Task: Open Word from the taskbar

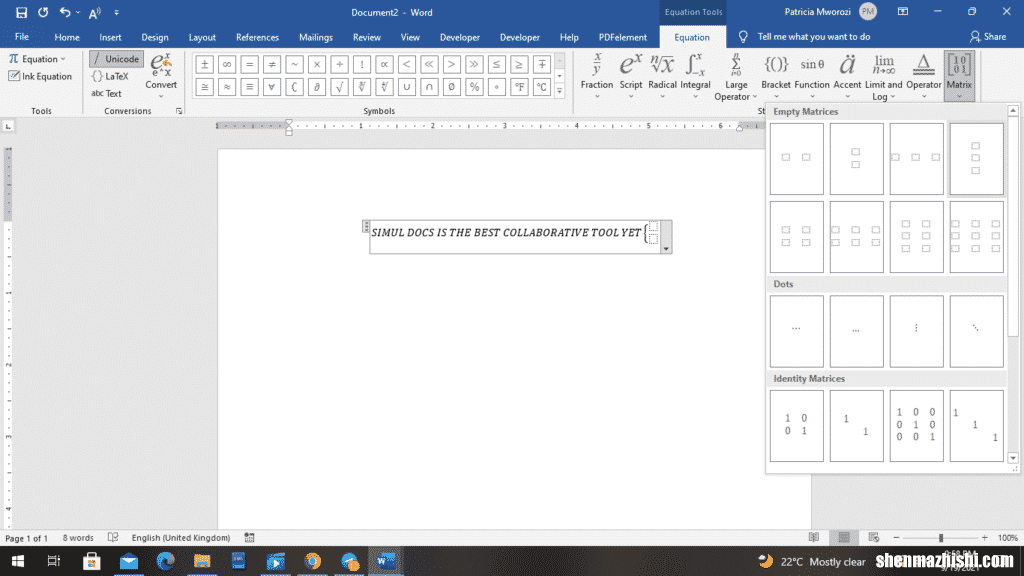Action: coord(386,561)
